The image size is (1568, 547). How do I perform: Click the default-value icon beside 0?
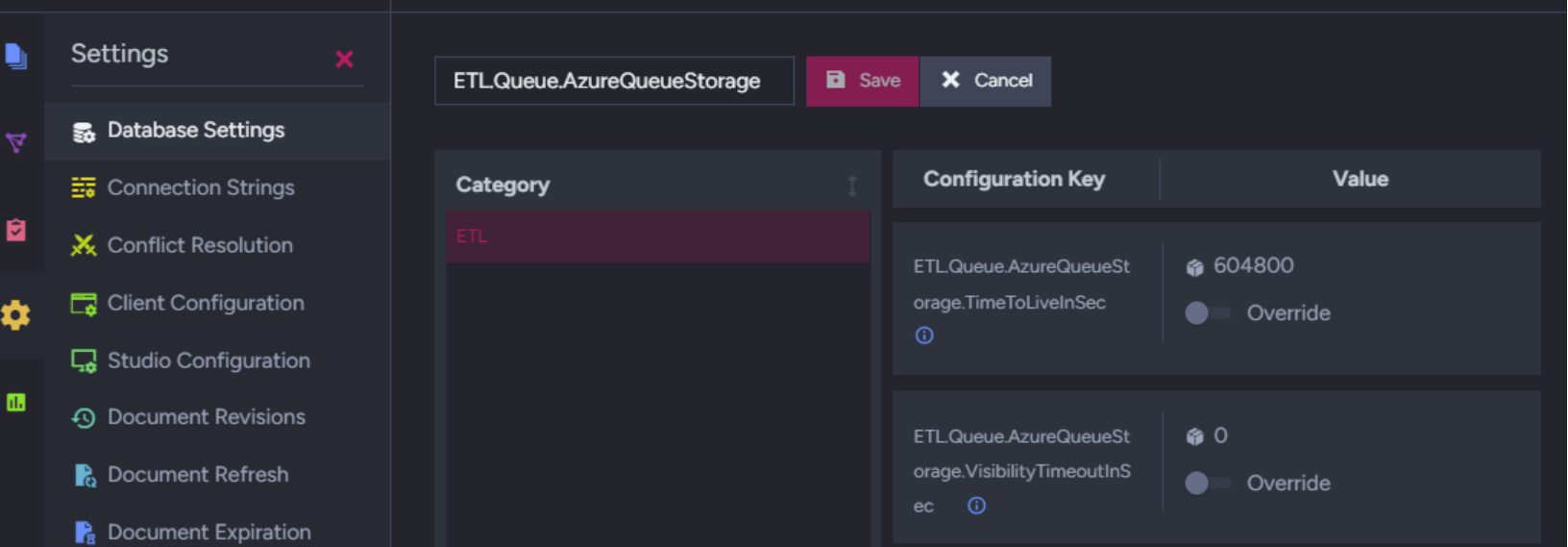point(1194,436)
